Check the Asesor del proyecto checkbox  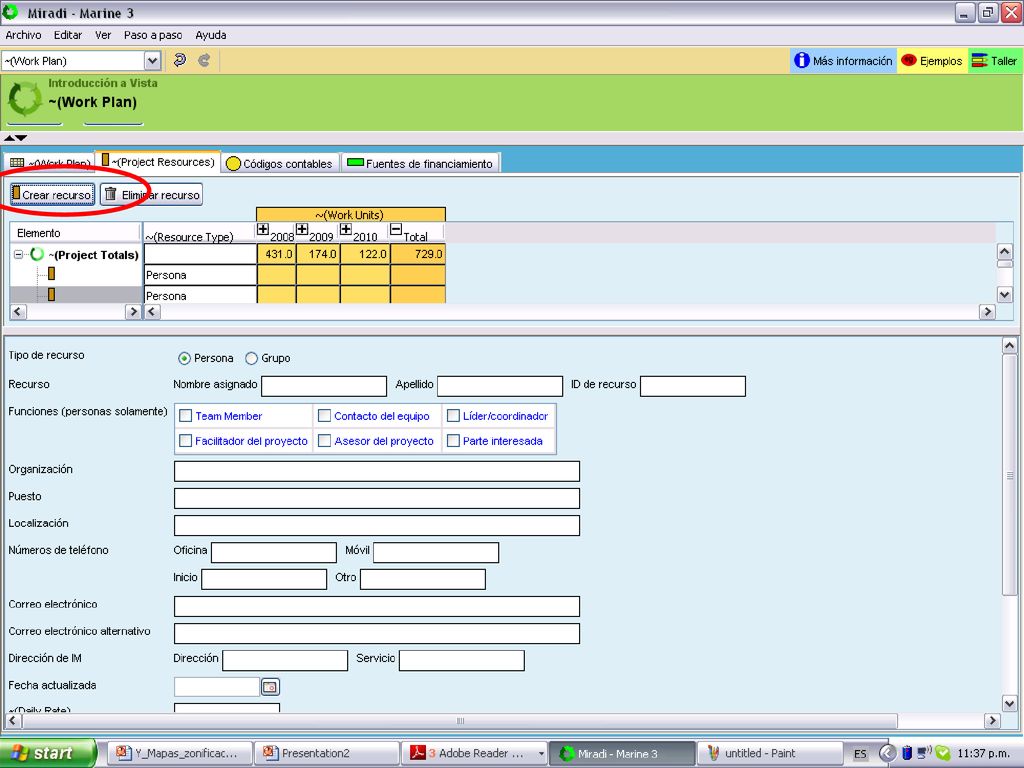coord(325,441)
